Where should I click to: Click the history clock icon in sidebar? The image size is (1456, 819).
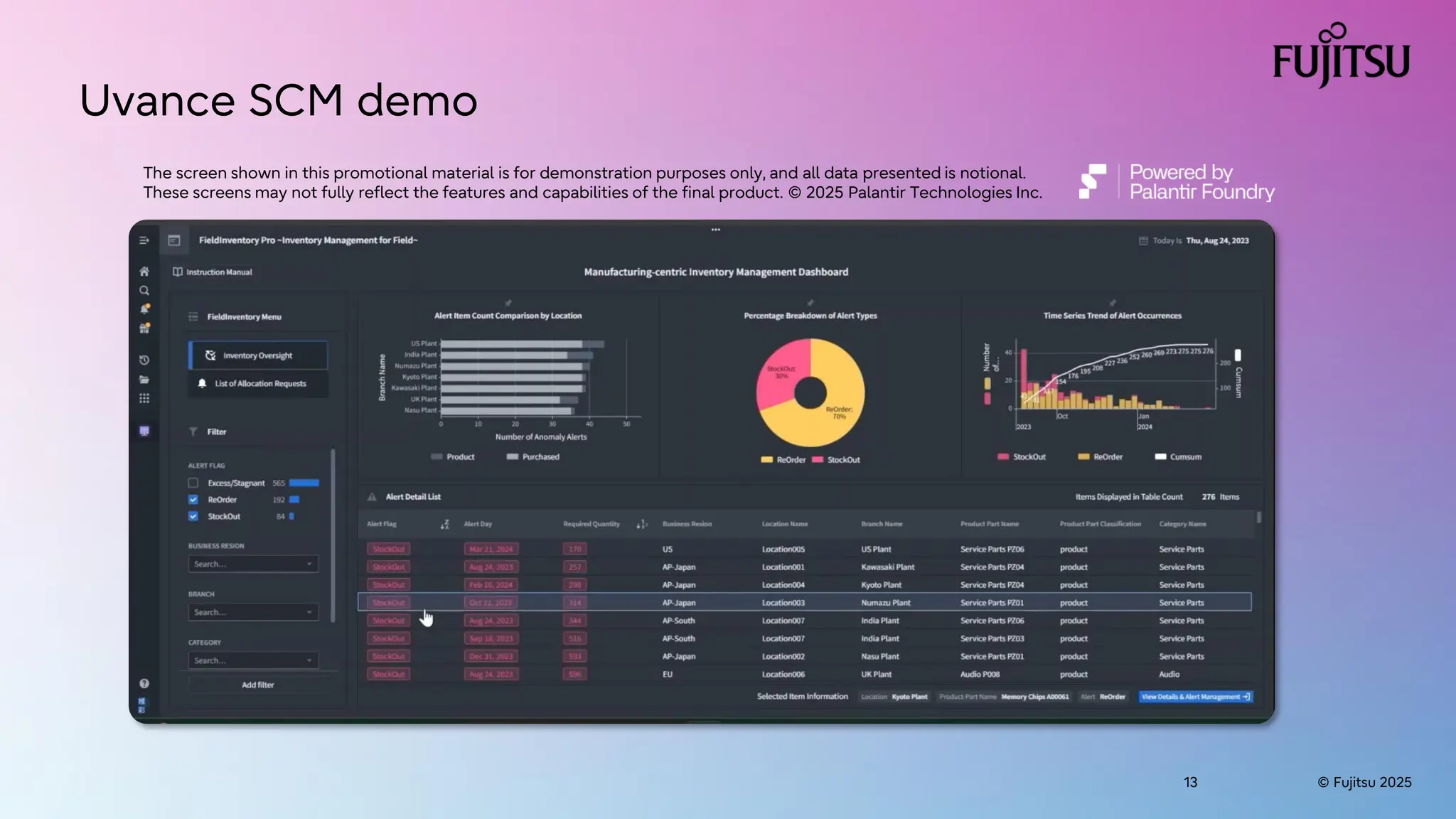pyautogui.click(x=144, y=360)
